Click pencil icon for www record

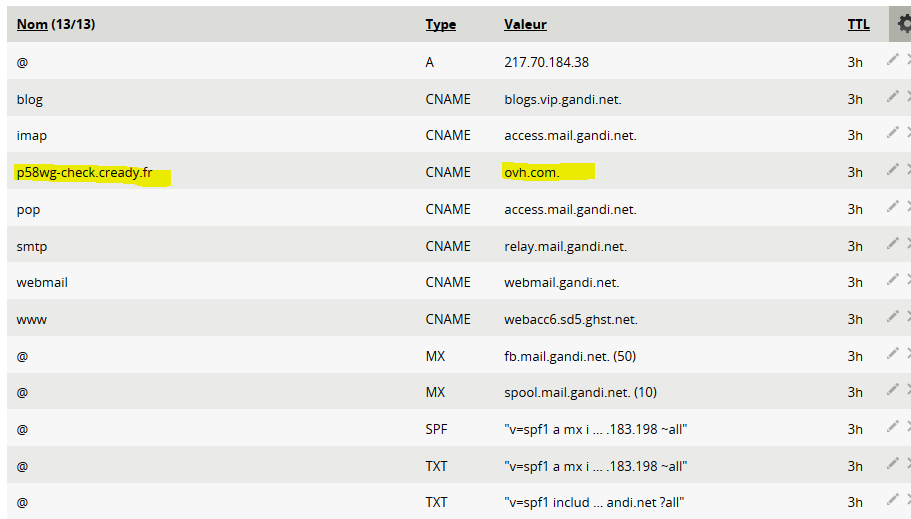(x=893, y=317)
